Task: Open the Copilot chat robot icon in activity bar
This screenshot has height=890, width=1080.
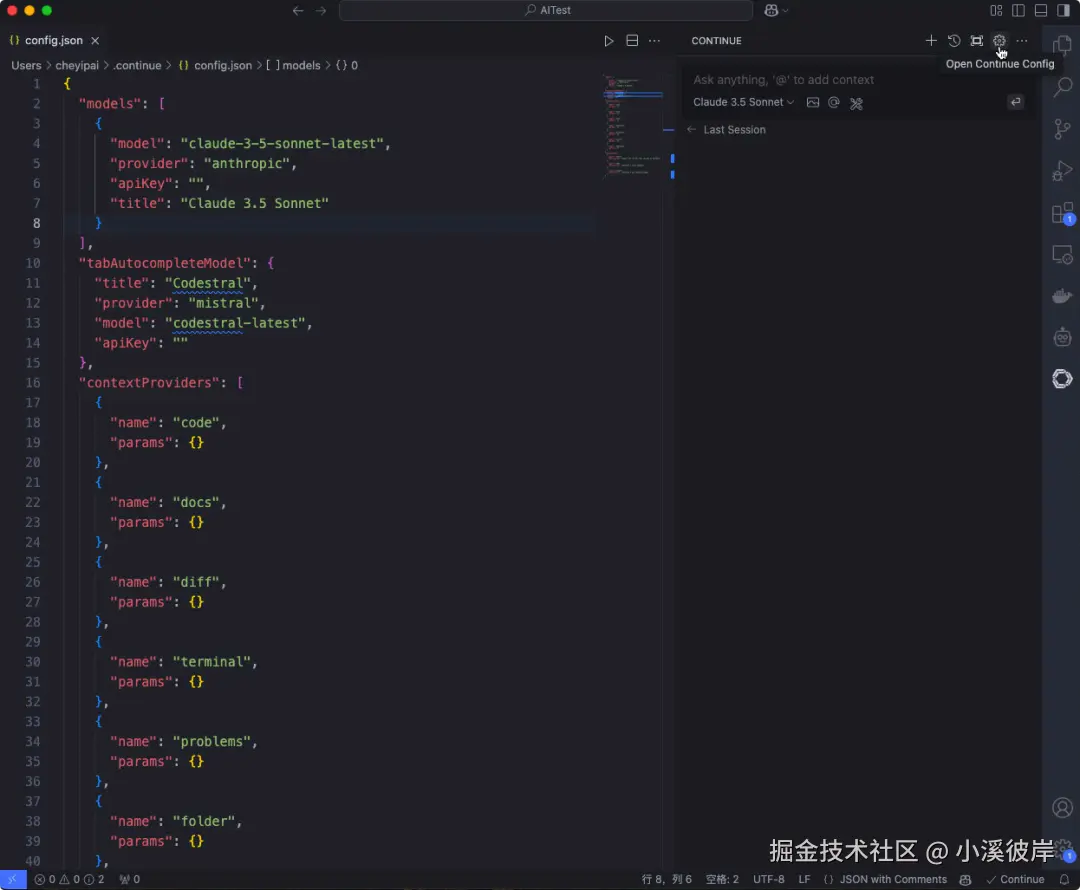Action: pos(1062,338)
